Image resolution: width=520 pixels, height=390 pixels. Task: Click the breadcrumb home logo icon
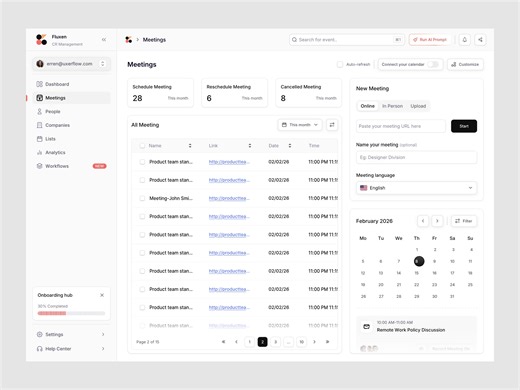pyautogui.click(x=128, y=40)
